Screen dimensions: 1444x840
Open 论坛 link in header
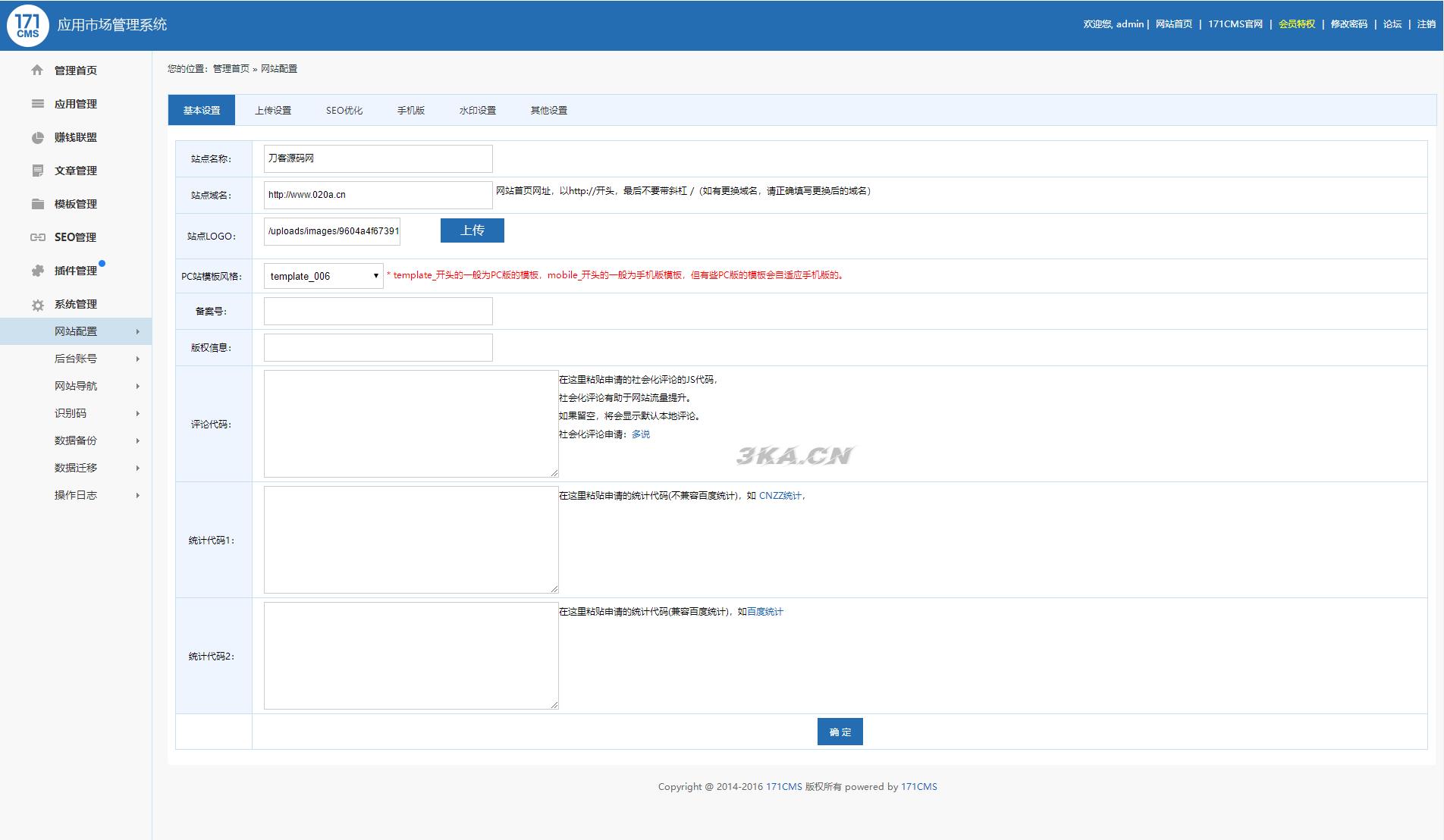(x=1392, y=24)
